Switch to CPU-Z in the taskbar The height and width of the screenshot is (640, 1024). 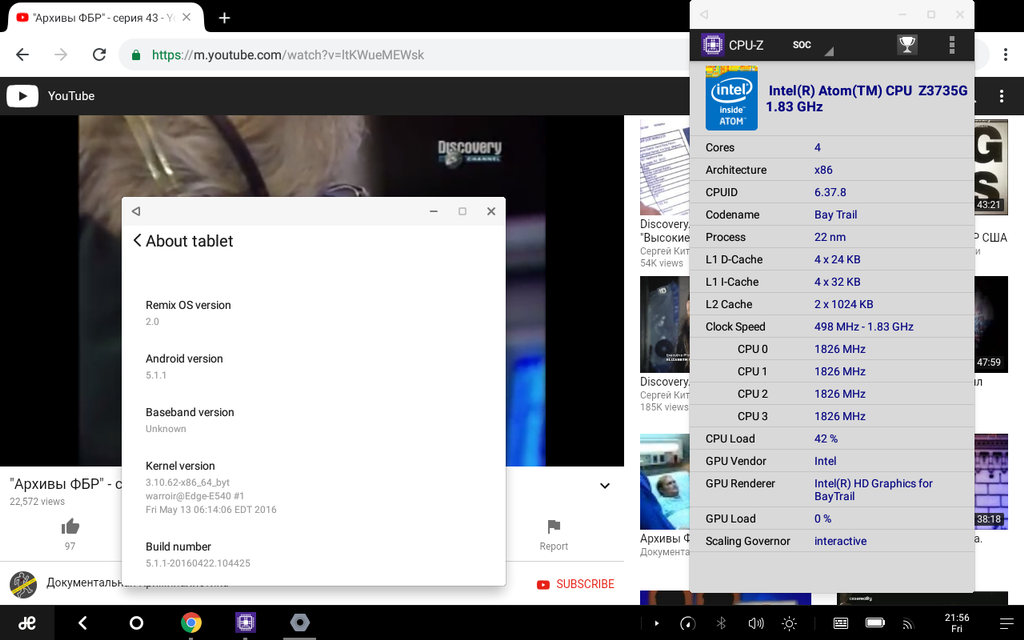tap(246, 622)
